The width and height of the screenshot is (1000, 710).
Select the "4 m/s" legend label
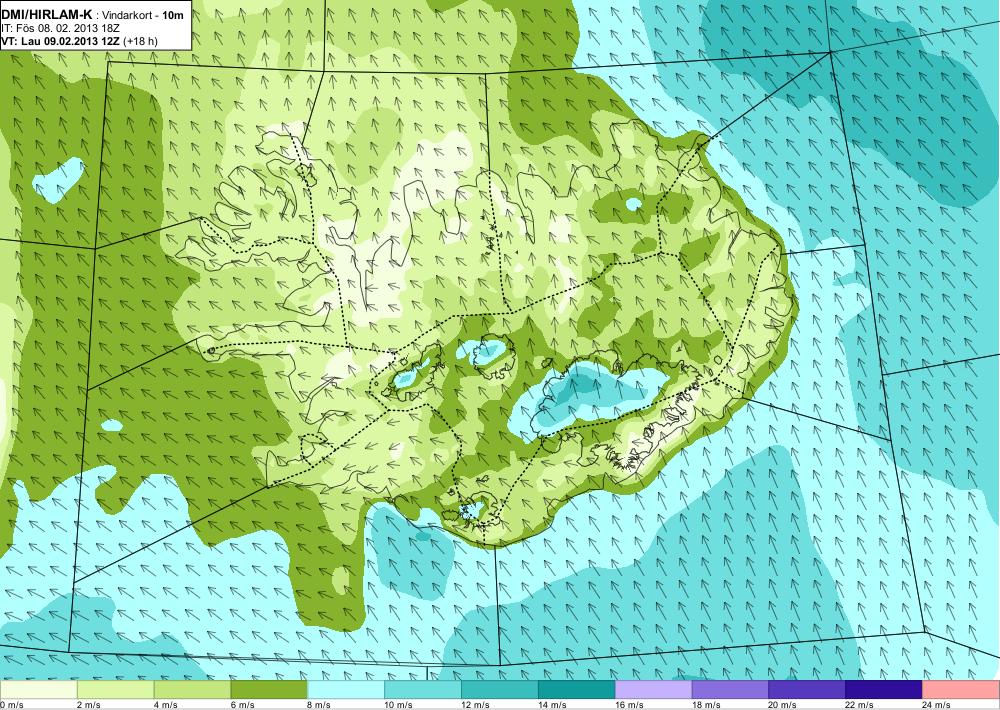(166, 705)
